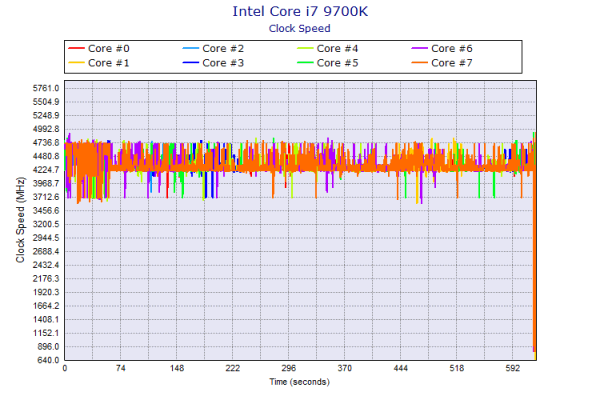This screenshot has width=600, height=400.
Task: Click the Clock Speed (MHz) axis label
Action: pyautogui.click(x=20, y=220)
